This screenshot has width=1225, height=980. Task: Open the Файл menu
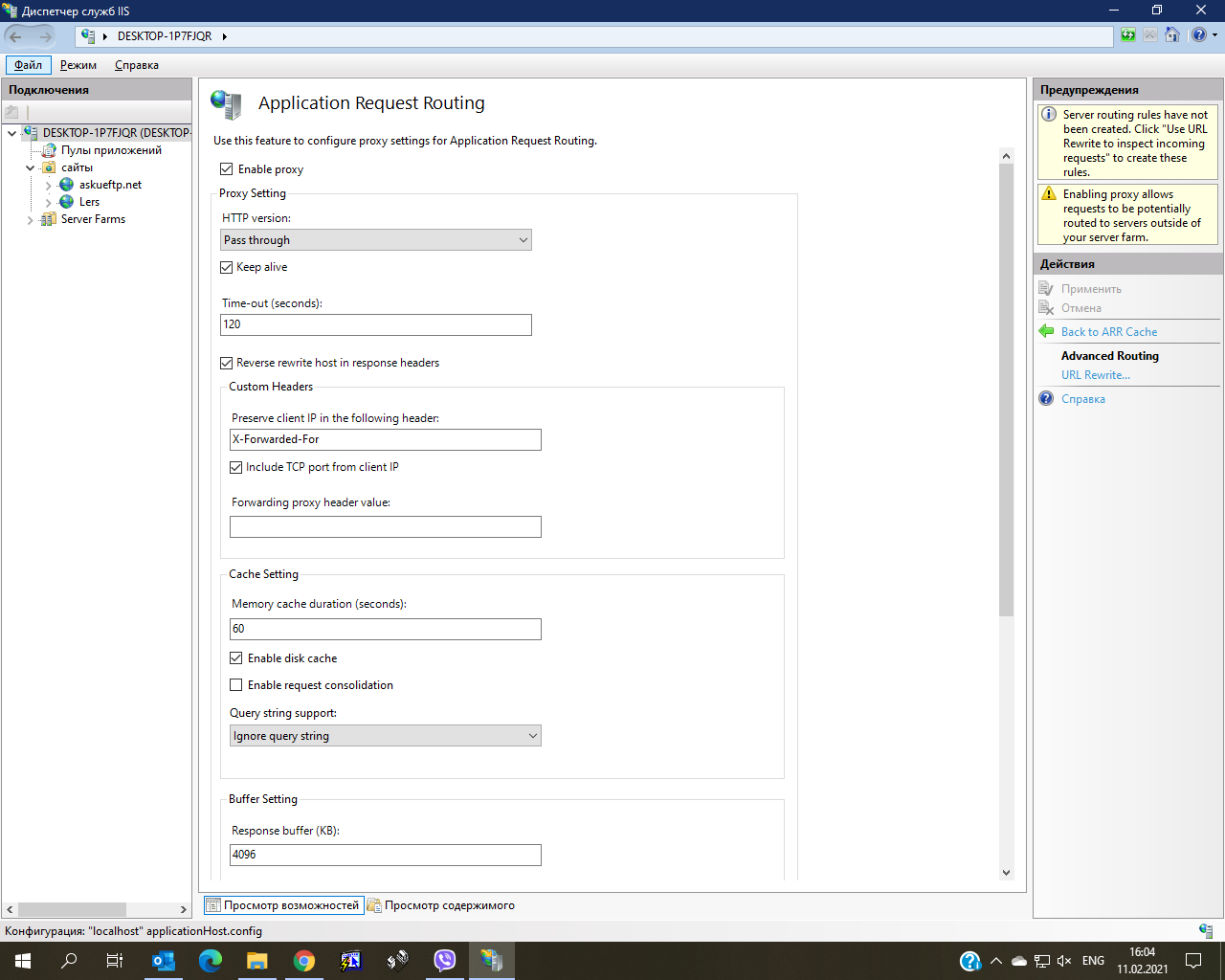28,65
